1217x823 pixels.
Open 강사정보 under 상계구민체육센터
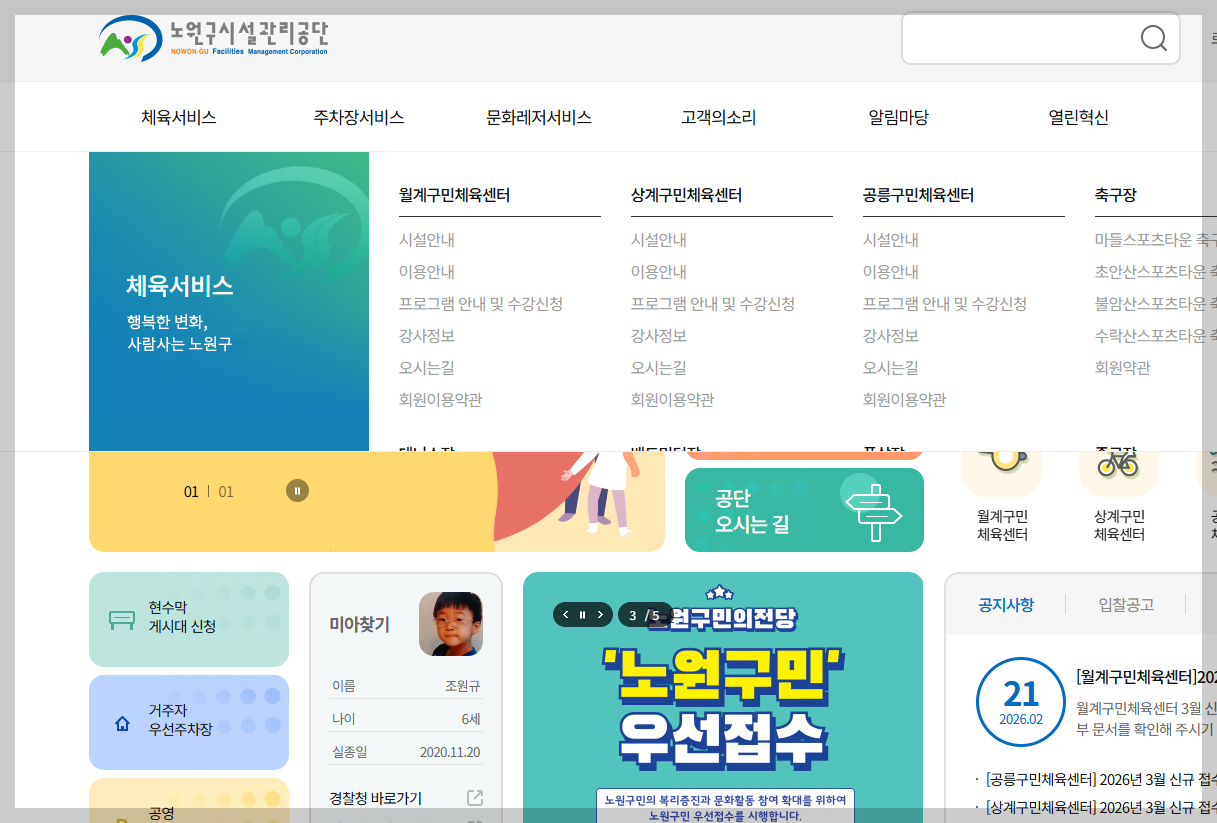click(659, 336)
